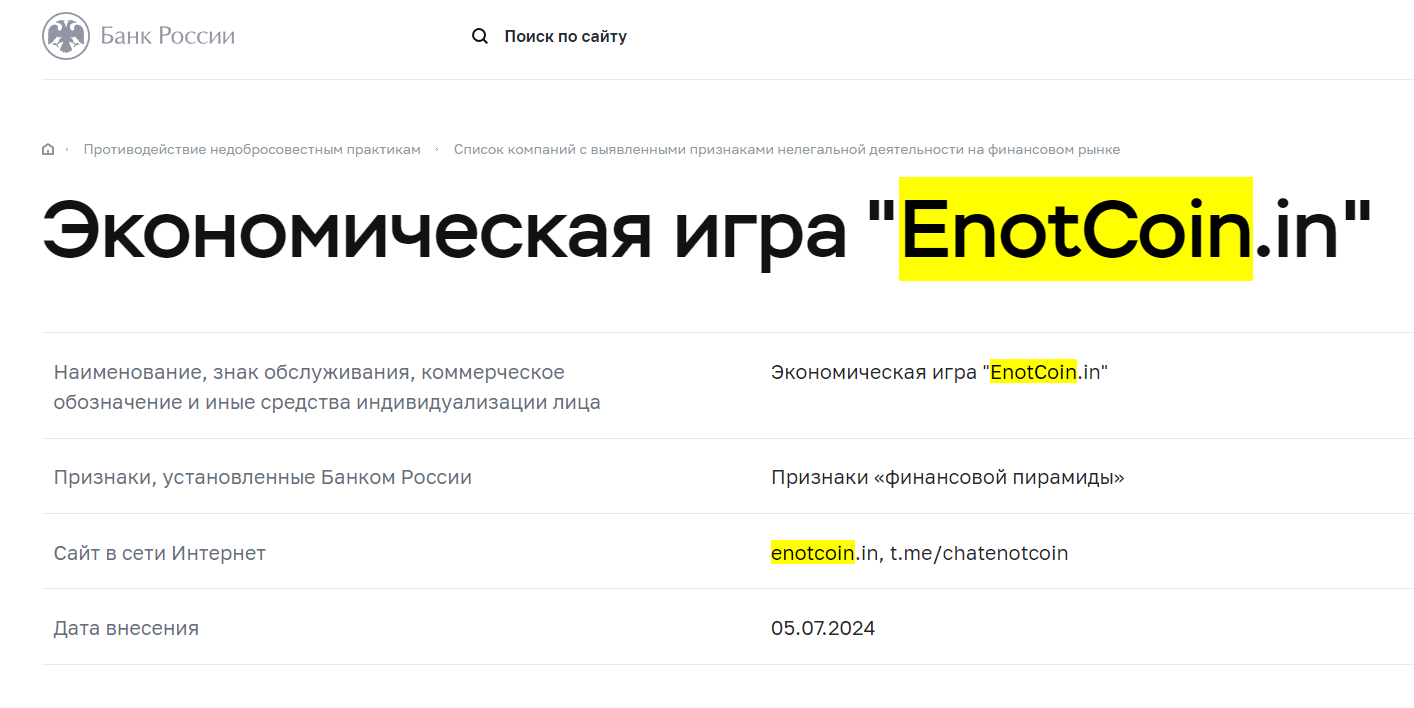
Task: Click the 't.me/chatenotcoin' address
Action: 979,553
